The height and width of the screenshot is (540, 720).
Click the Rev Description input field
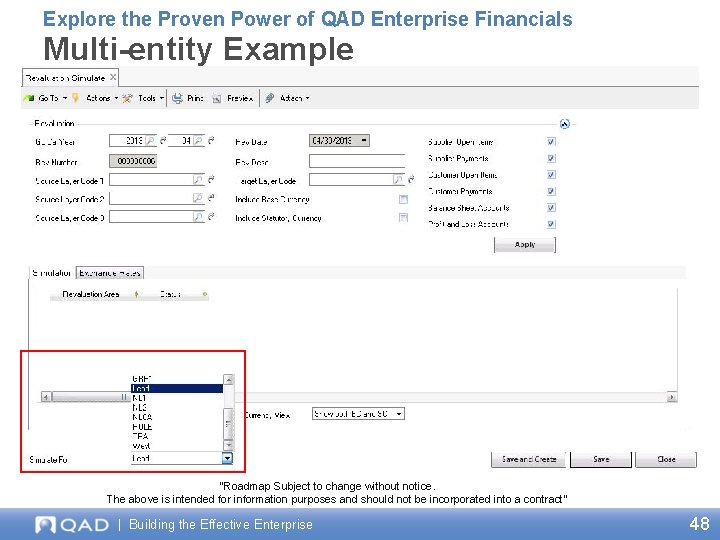click(357, 161)
